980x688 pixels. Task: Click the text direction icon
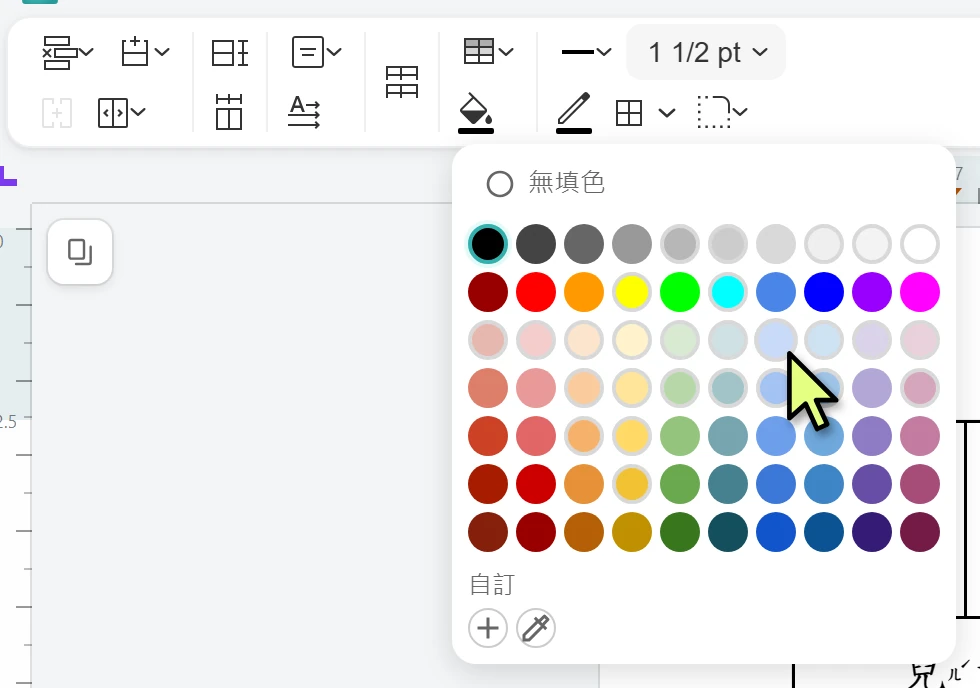(304, 112)
